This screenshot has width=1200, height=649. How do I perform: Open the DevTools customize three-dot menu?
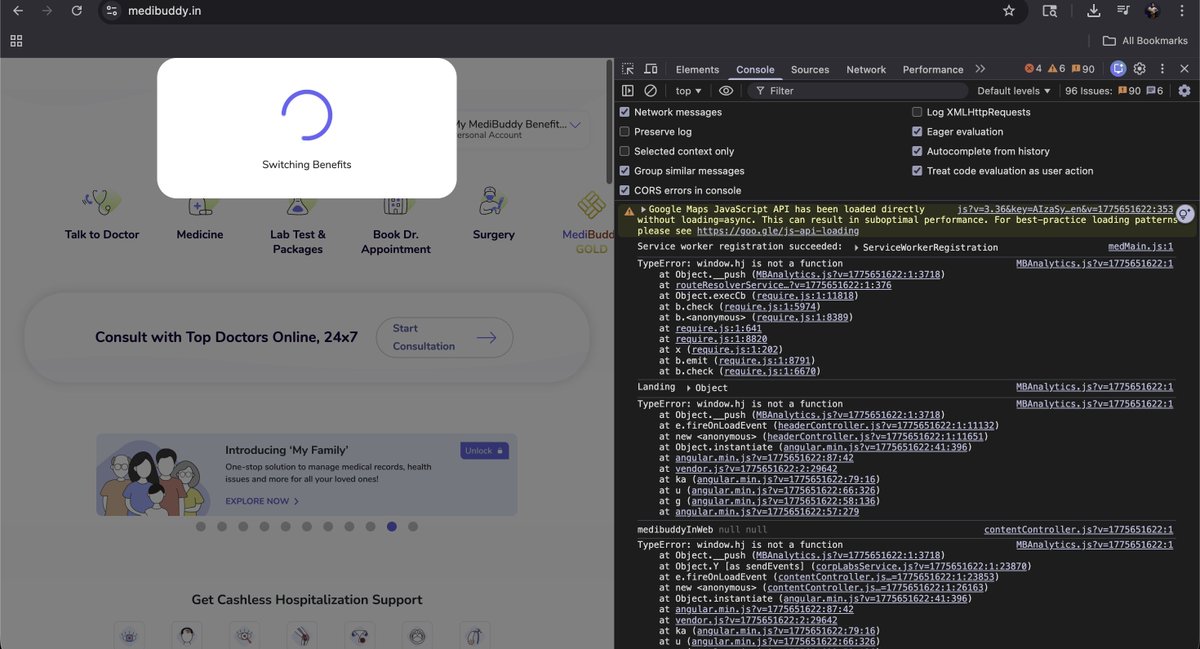tap(1161, 69)
